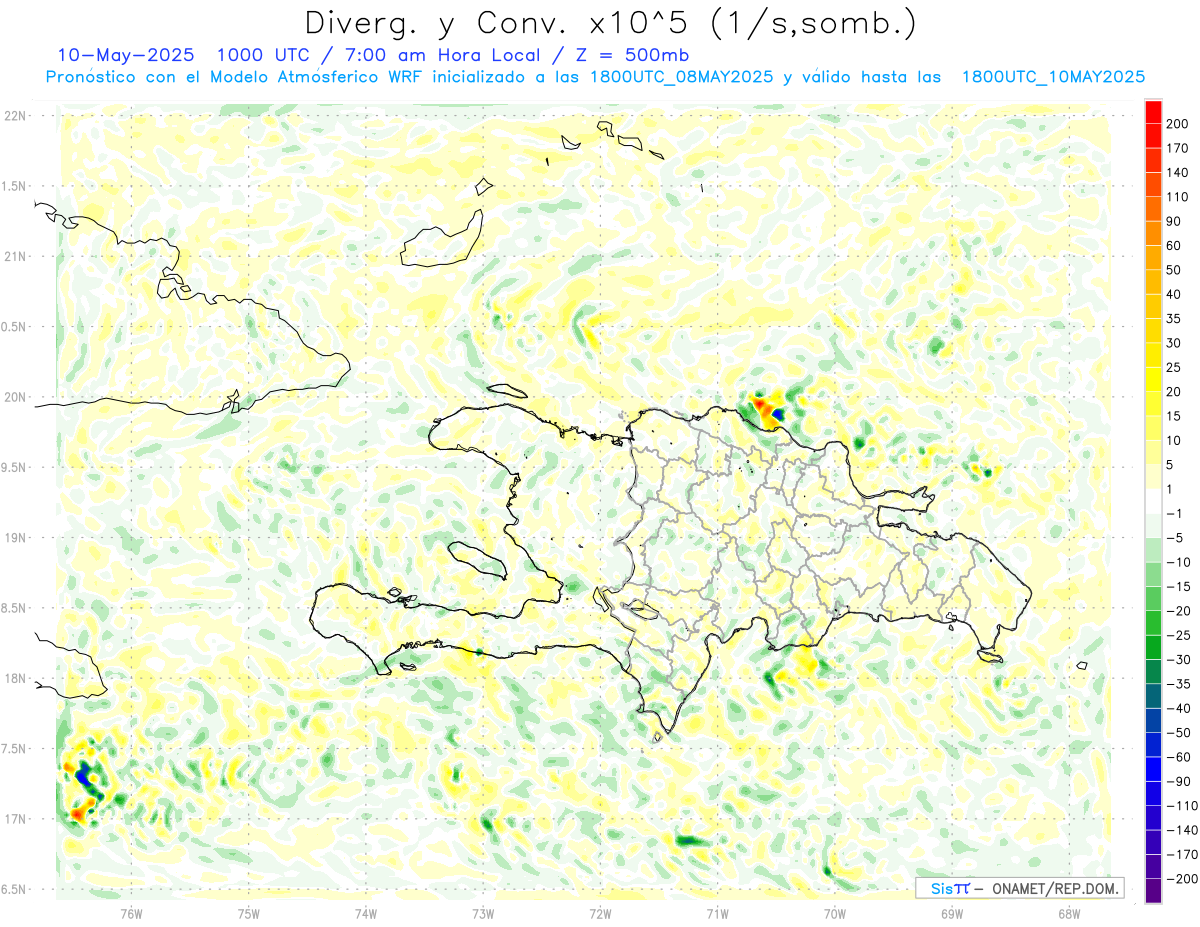Click the positive colorbar label '15'

(1174, 417)
